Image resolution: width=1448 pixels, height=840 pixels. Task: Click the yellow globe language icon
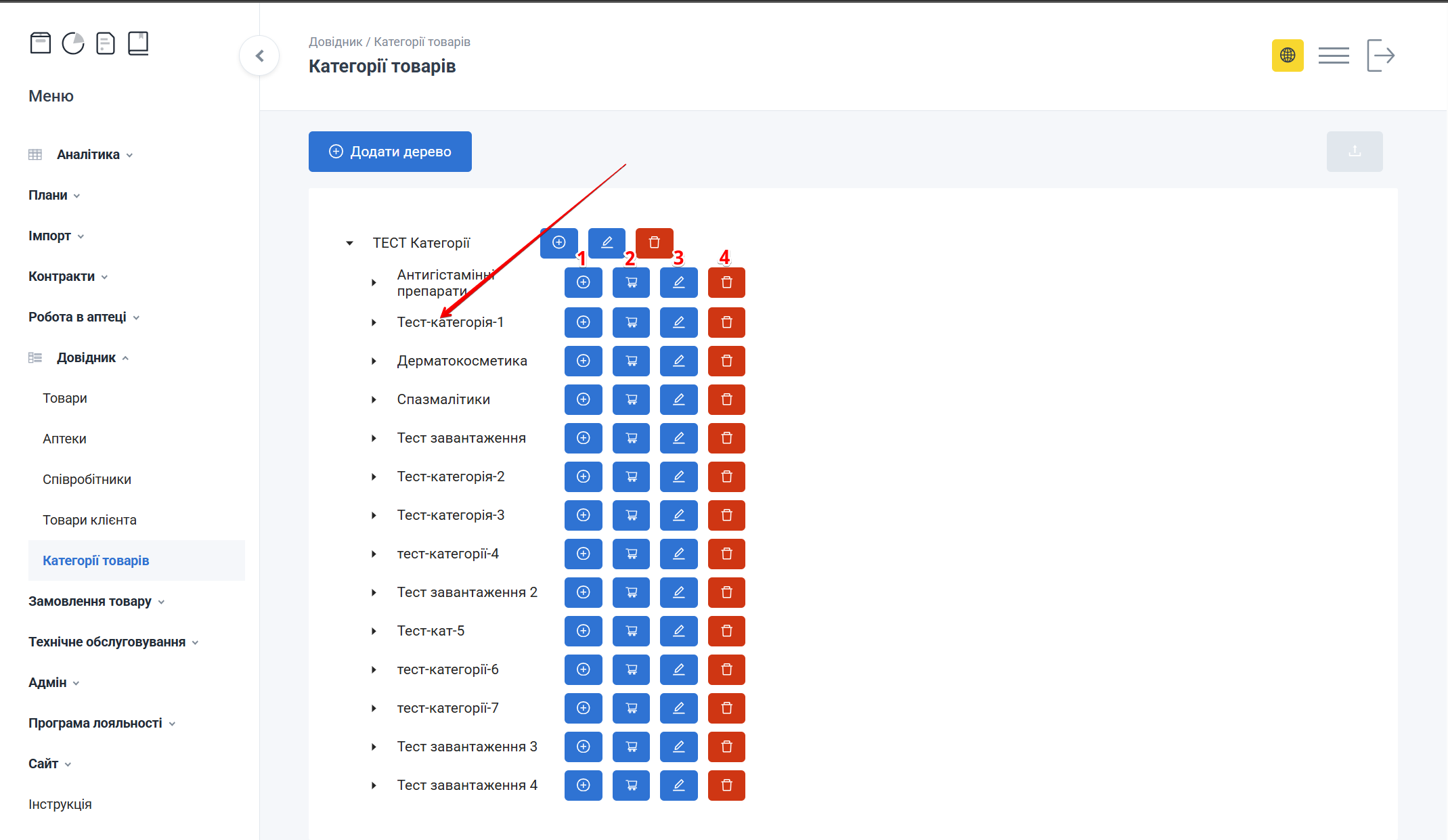[x=1287, y=56]
